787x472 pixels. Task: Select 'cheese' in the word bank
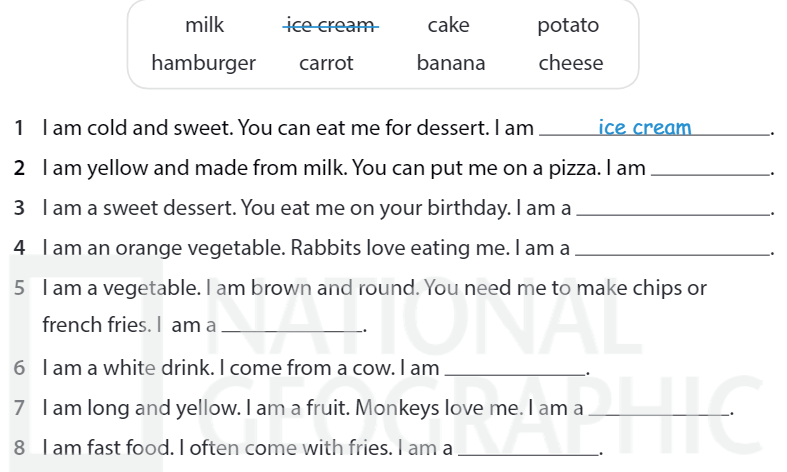click(571, 63)
